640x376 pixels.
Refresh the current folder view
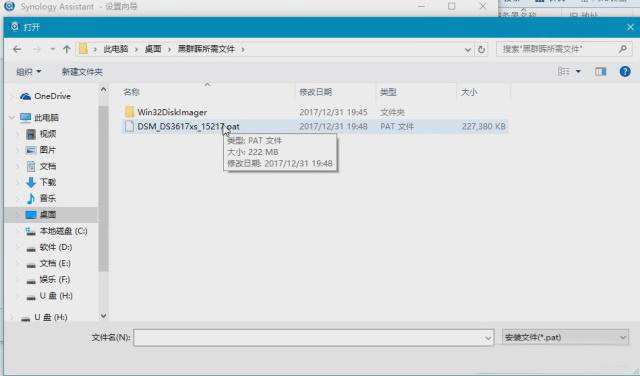pos(482,49)
